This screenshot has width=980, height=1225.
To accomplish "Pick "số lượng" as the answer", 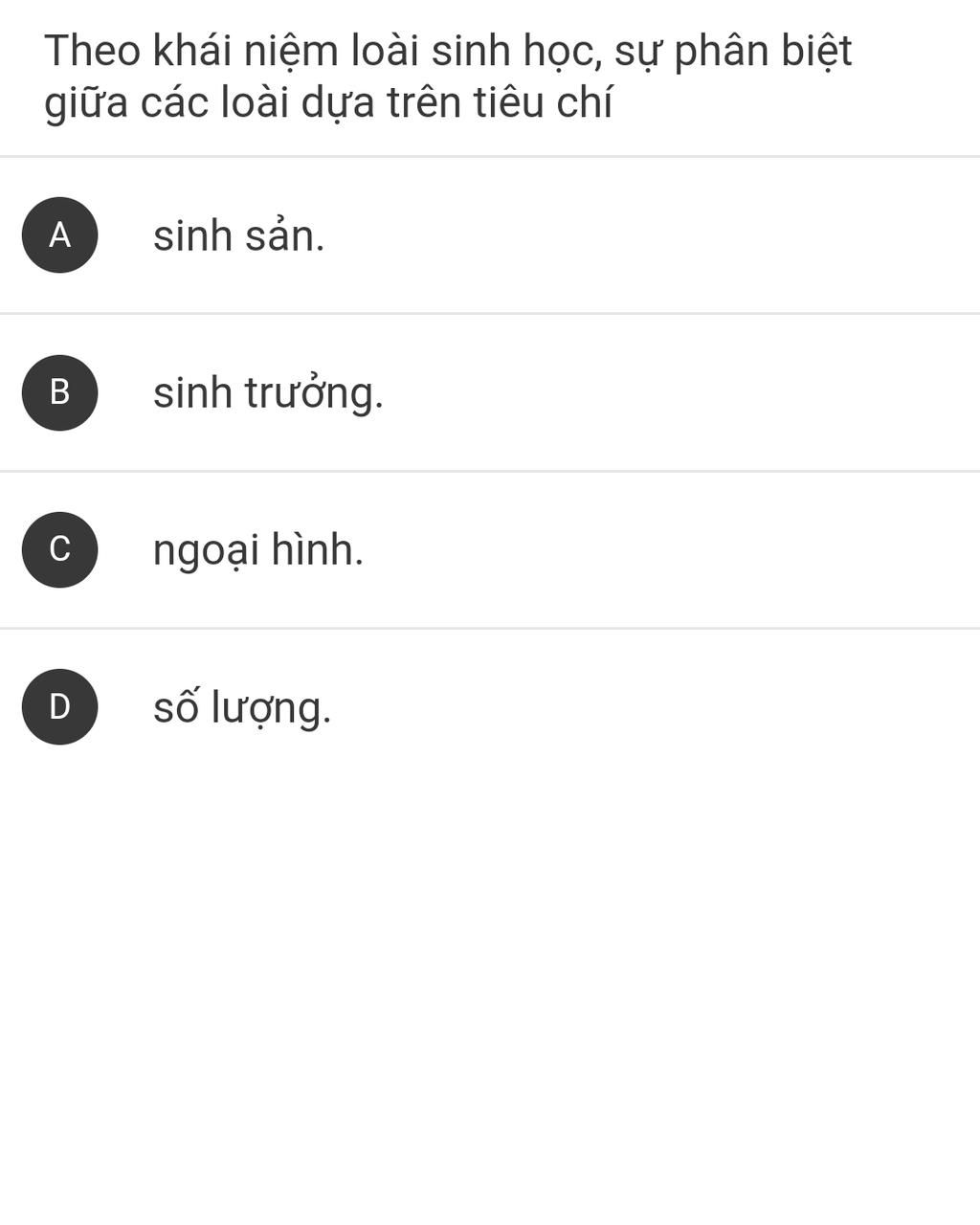I will coord(242,708).
